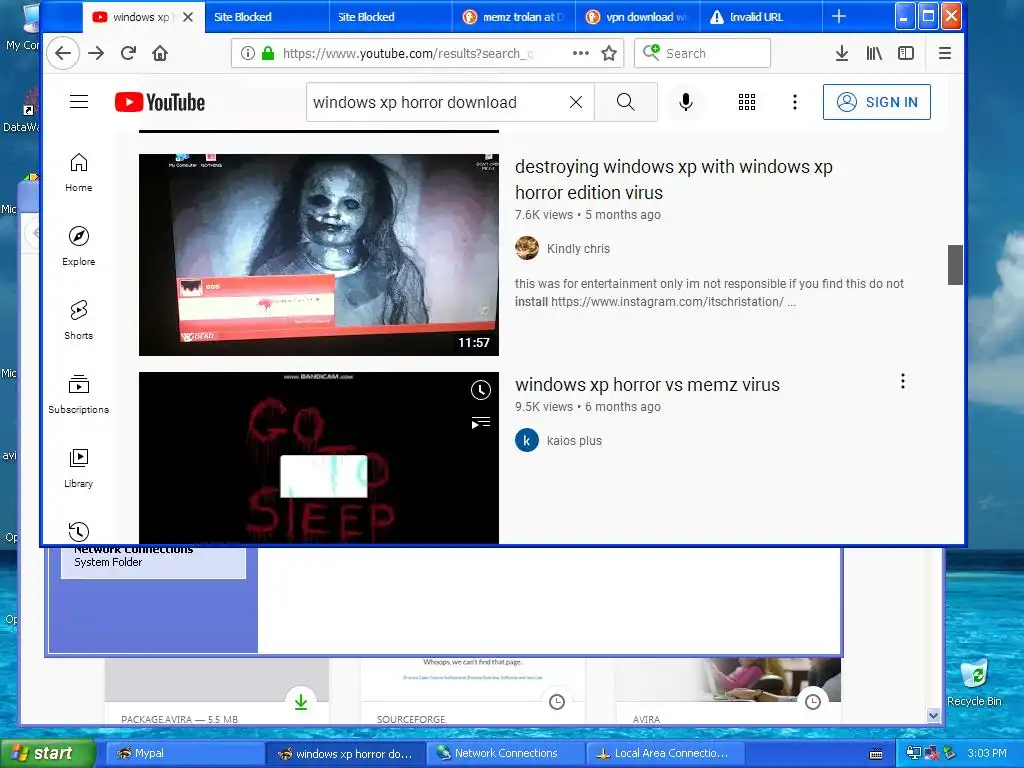Open YouTube settings three-dot menu
The width and height of the screenshot is (1024, 768).
tap(795, 102)
